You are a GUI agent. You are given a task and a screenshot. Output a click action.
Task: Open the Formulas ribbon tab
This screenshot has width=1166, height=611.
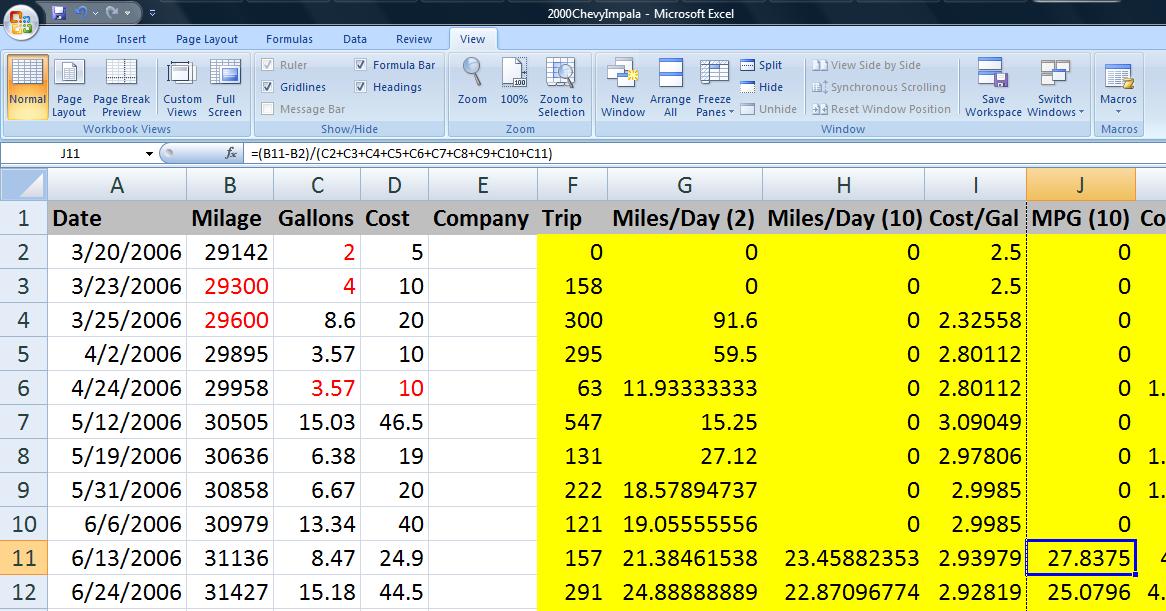[x=289, y=39]
